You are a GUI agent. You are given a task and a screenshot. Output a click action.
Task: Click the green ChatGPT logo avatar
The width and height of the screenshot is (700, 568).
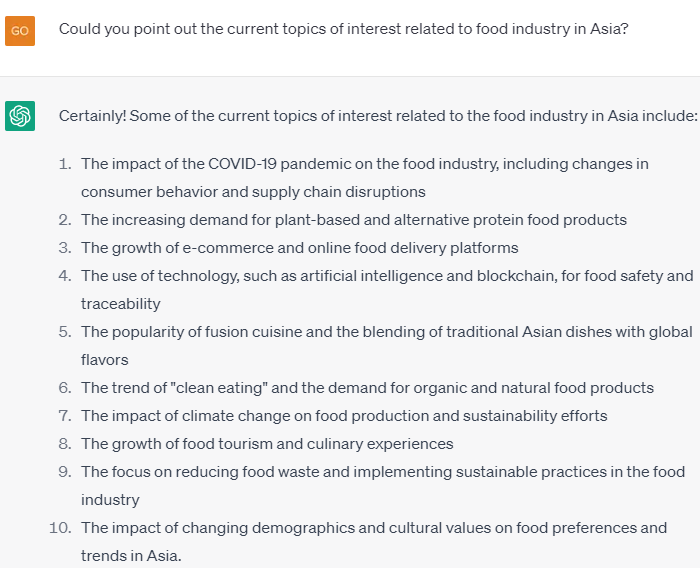tap(20, 116)
